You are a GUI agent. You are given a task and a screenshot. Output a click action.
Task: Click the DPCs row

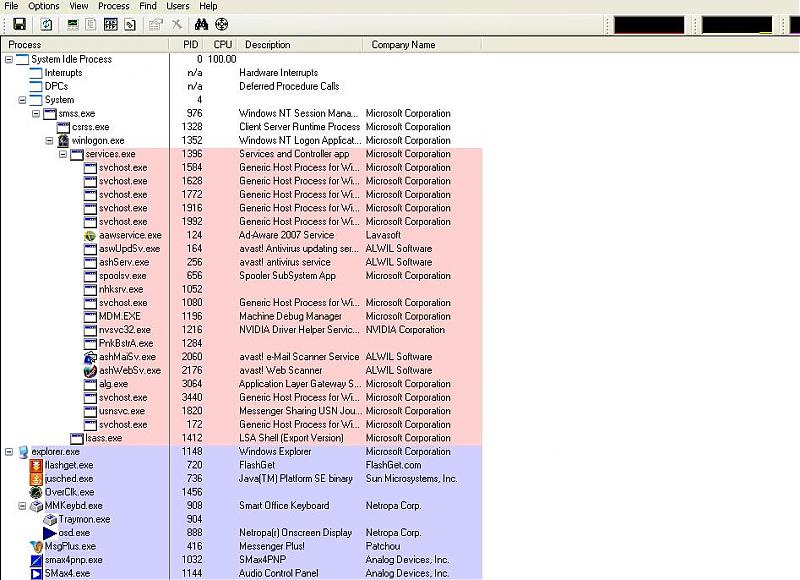tap(242, 86)
